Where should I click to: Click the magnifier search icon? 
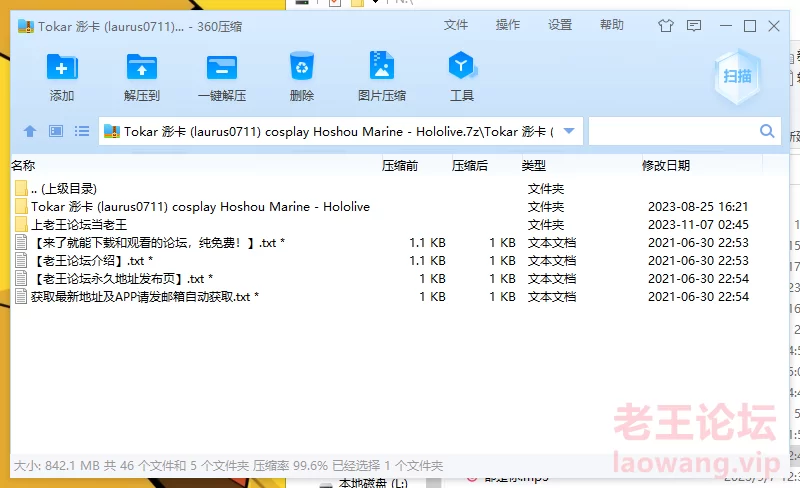(767, 131)
